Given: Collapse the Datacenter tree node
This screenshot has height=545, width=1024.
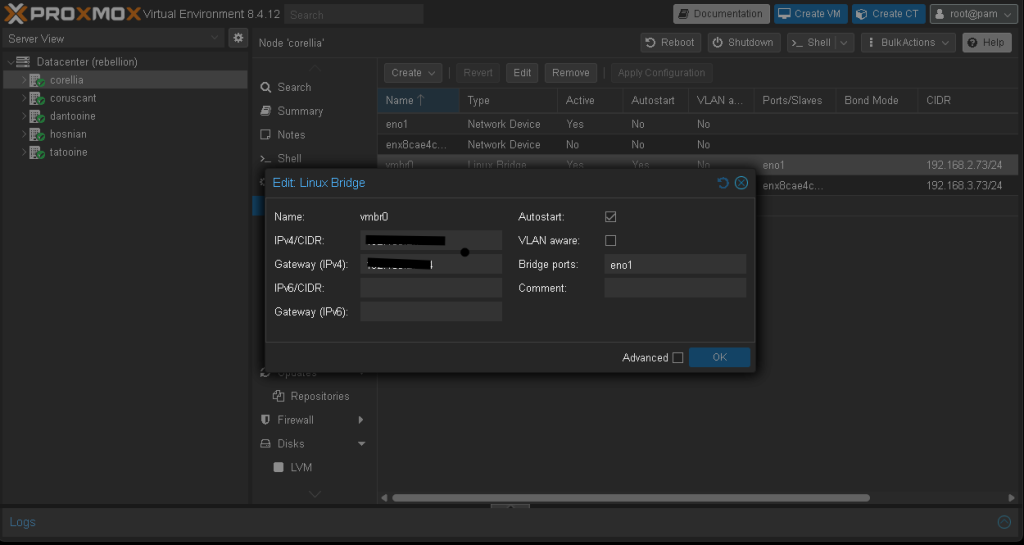Looking at the screenshot, I should (10, 62).
